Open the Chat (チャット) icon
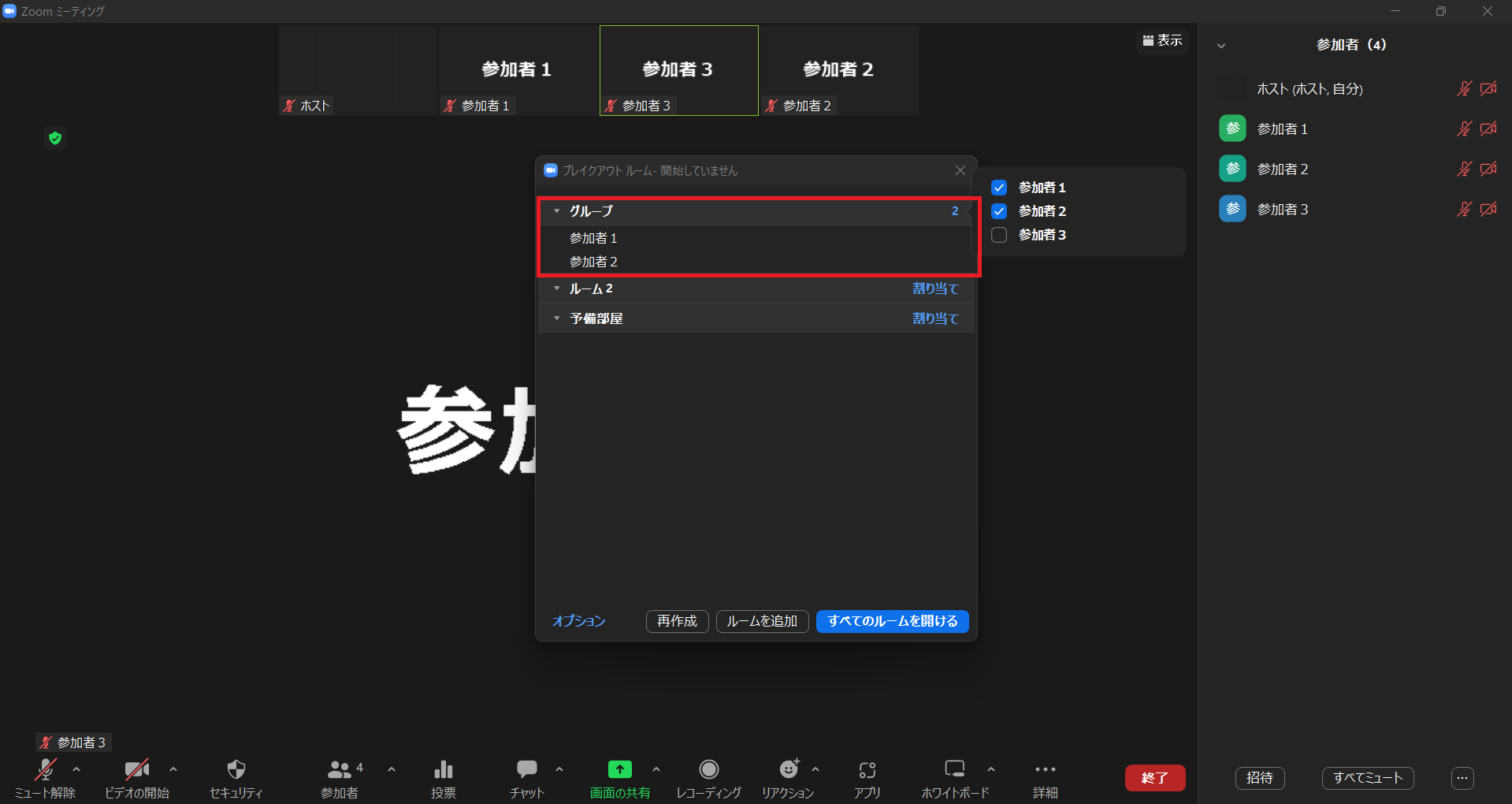 coord(526,769)
